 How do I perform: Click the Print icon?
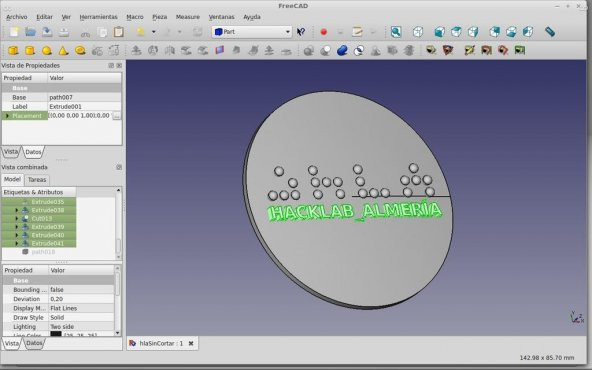pyautogui.click(x=64, y=32)
